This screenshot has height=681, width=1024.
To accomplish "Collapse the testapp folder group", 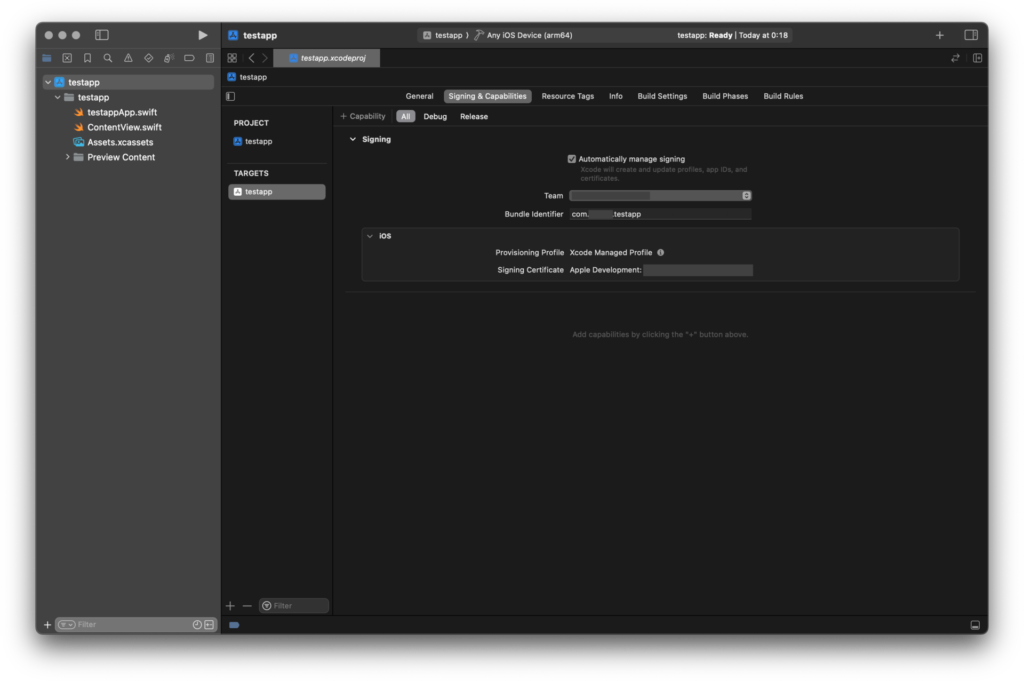I will (x=57, y=97).
